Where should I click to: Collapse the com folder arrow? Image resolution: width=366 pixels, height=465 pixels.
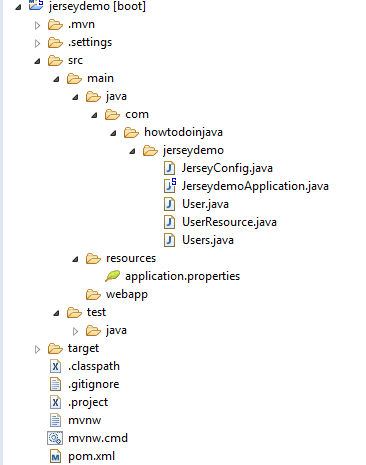click(x=94, y=115)
